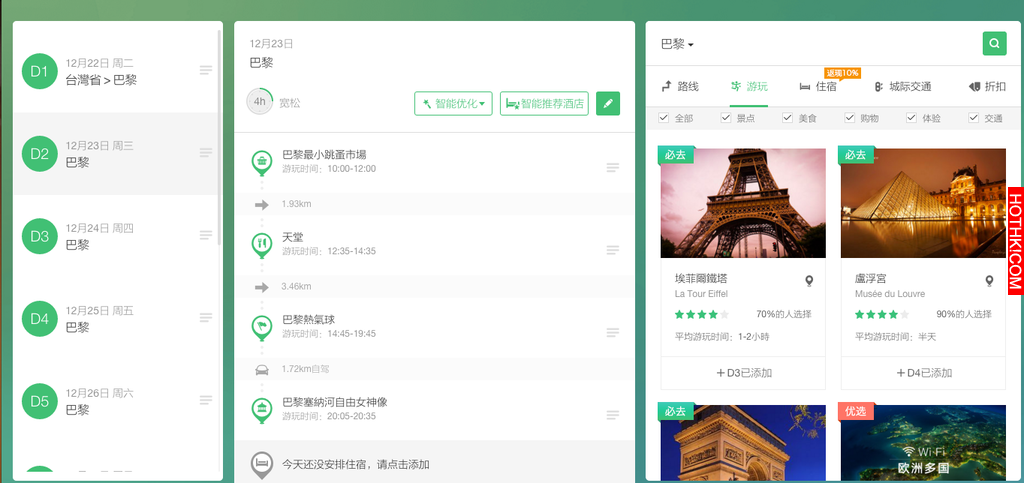The width and height of the screenshot is (1024, 483).
Task: Toggle the 交通 checkbox
Action: pyautogui.click(x=974, y=117)
